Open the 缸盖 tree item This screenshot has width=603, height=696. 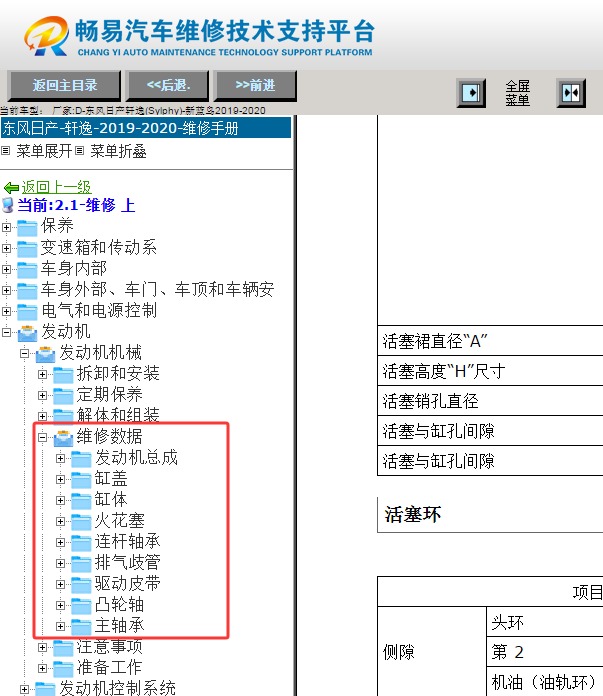coord(111,478)
